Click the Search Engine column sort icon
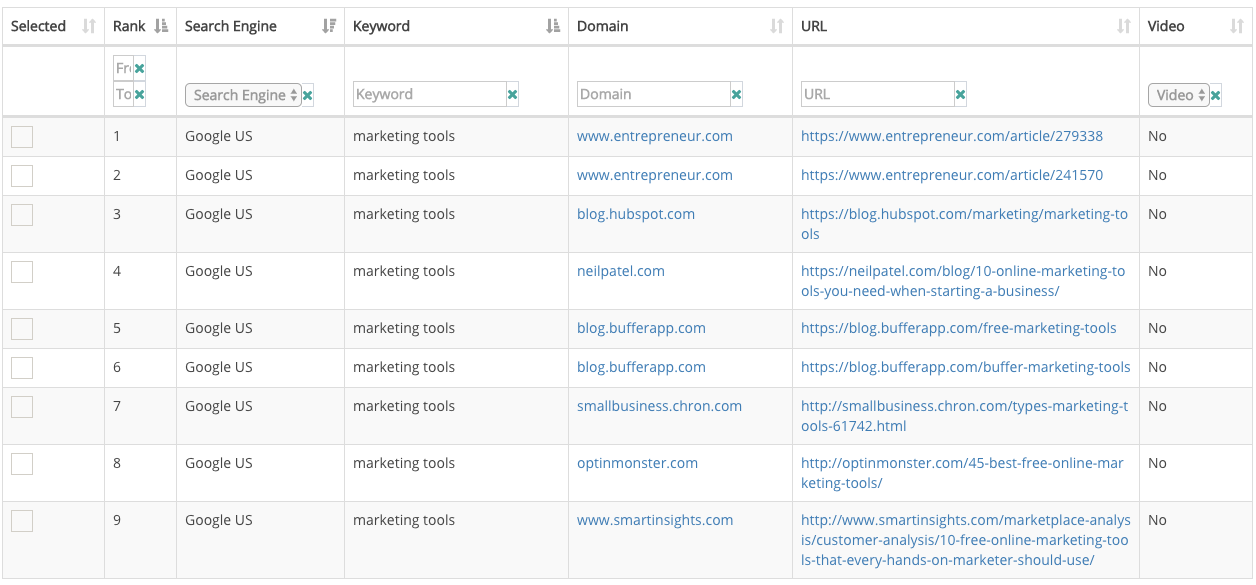 329,27
